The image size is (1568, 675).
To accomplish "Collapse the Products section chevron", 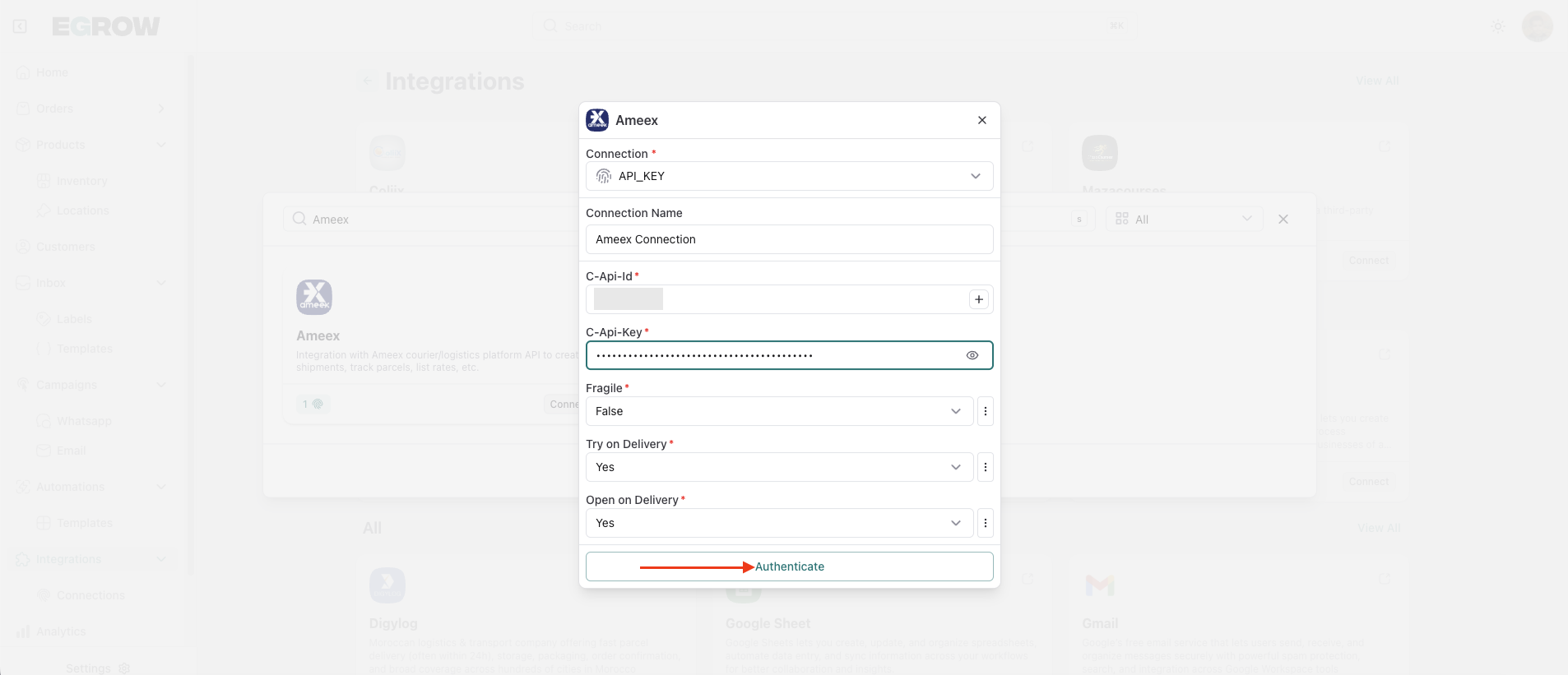I will (x=161, y=145).
